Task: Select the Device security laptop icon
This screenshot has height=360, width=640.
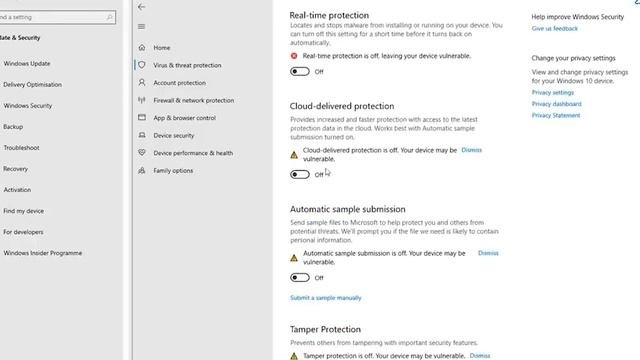Action: [x=142, y=135]
